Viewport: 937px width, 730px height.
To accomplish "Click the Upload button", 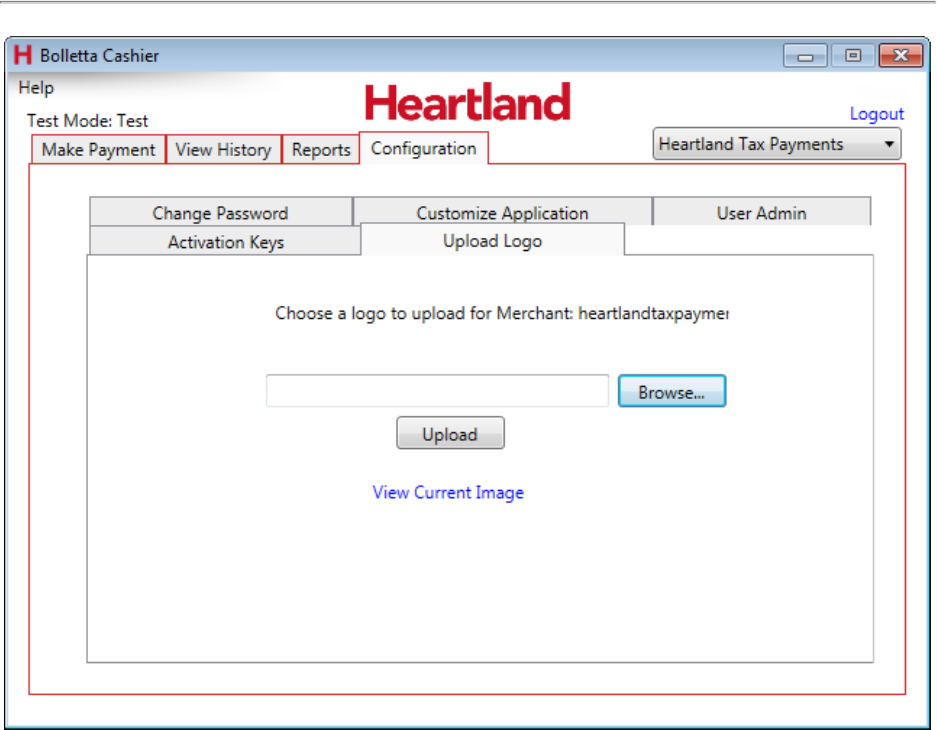I will tap(450, 433).
